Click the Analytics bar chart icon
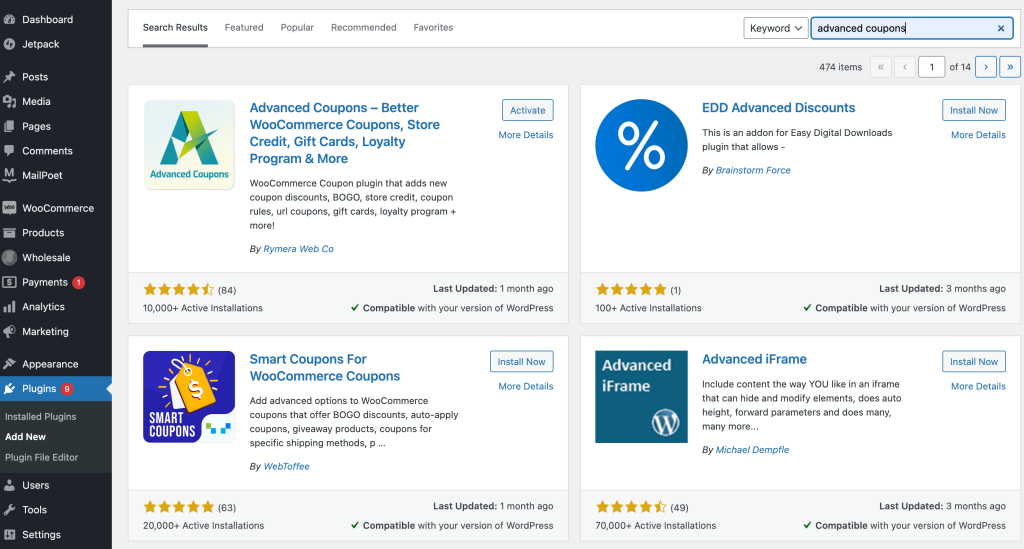 [9, 307]
